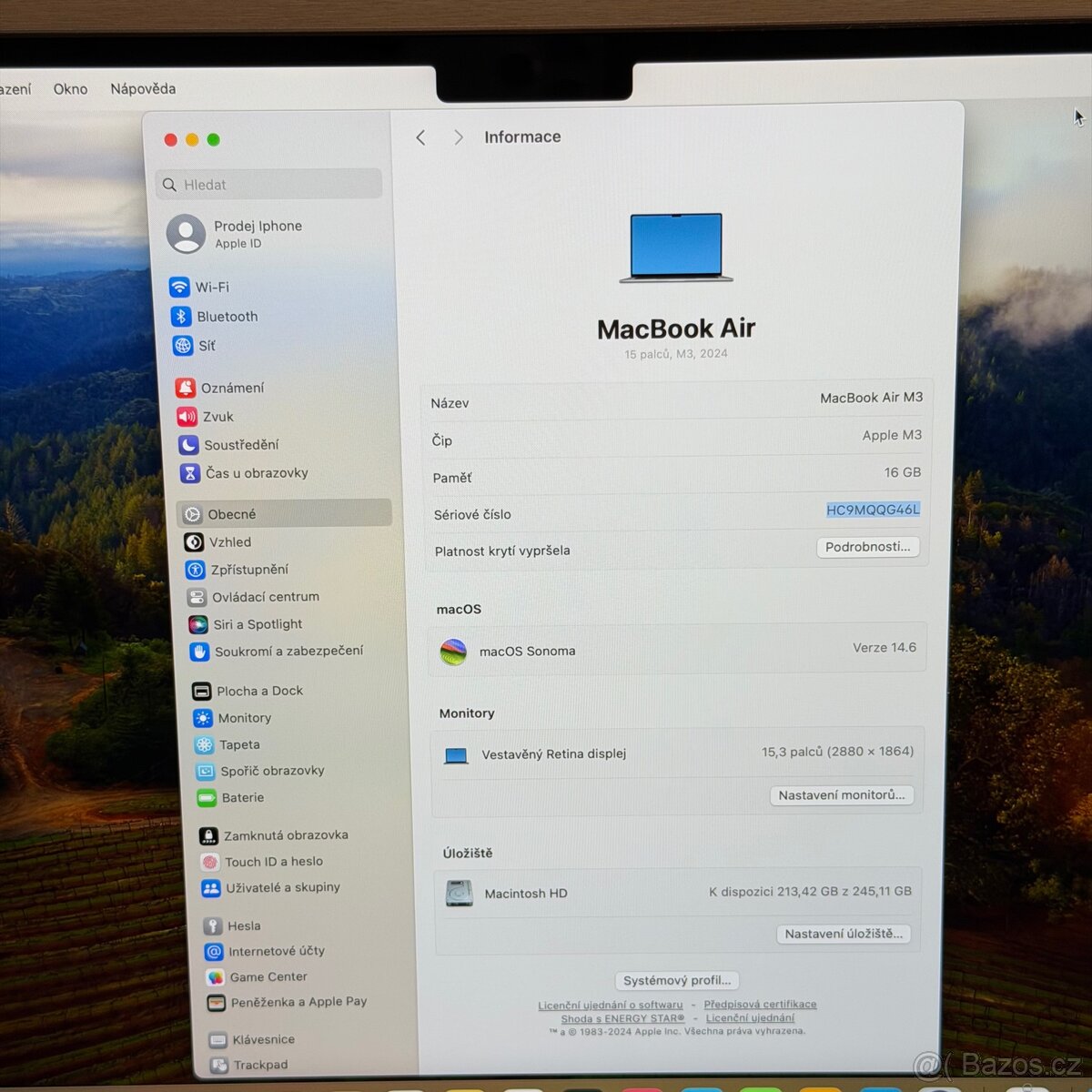
Task: Open the Zvuk sound icon
Action: [187, 417]
